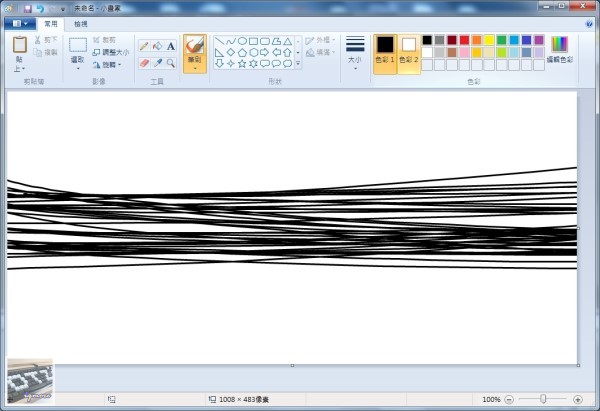This screenshot has height=411, width=600.
Task: Expand the shapes gallery More arrow
Action: click(298, 64)
